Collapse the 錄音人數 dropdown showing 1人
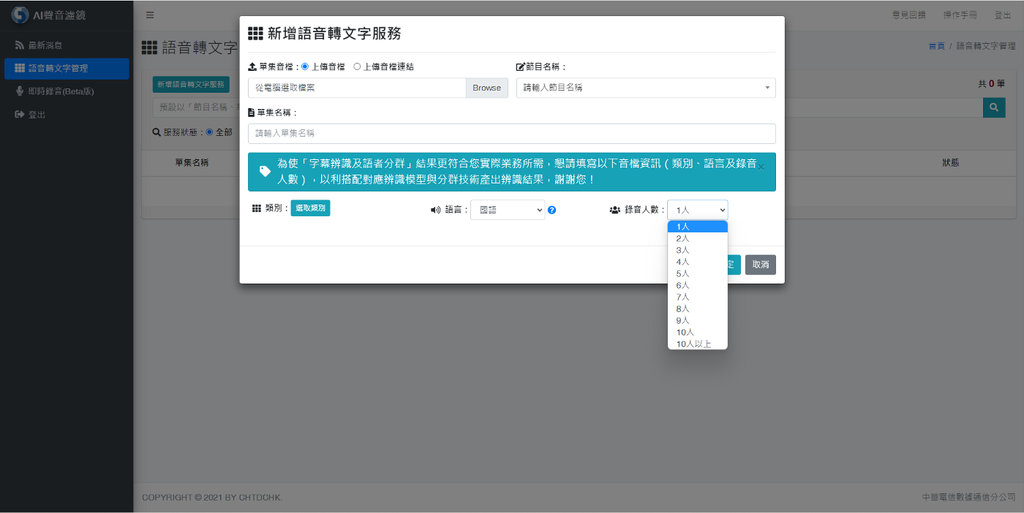Screen dimensions: 1024x513 pos(697,210)
